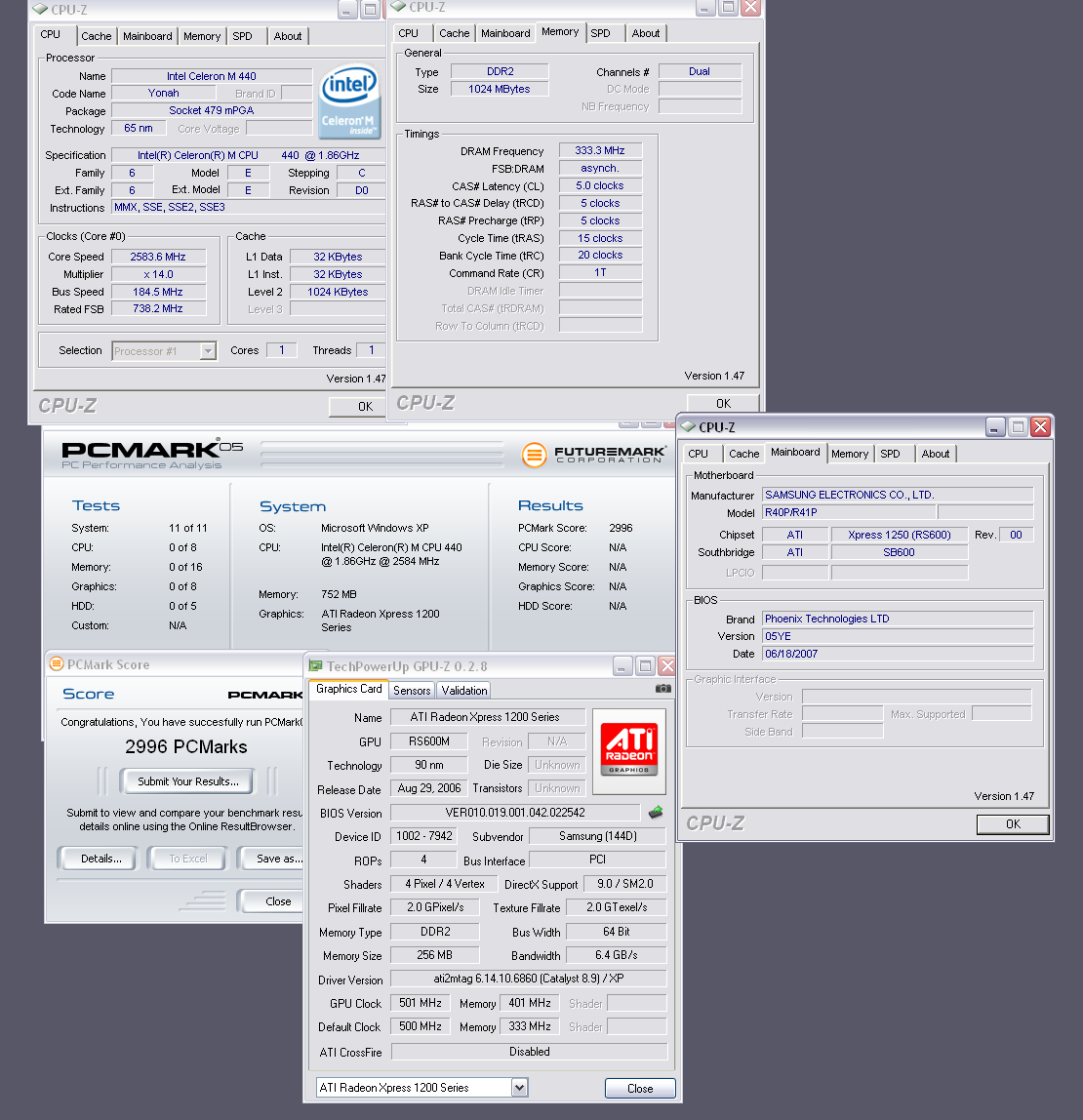Open About tab in CPU-Z Mainboard window
1083x1120 pixels.
click(x=935, y=454)
